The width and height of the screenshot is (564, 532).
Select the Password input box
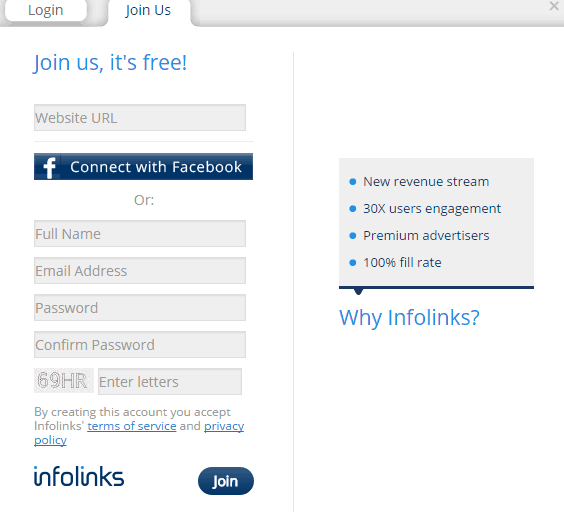pyautogui.click(x=140, y=308)
